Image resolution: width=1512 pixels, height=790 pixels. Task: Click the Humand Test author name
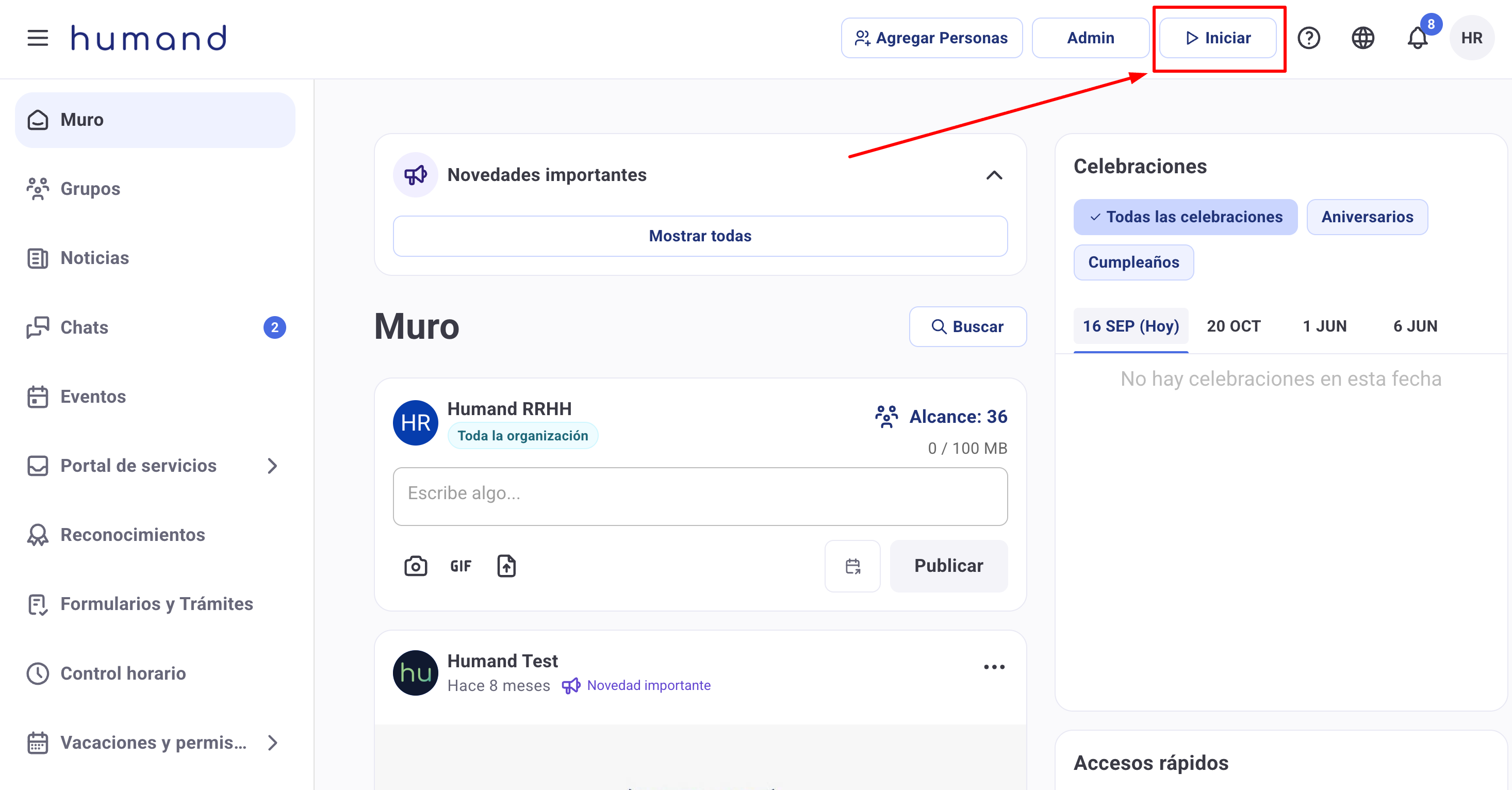[502, 662]
